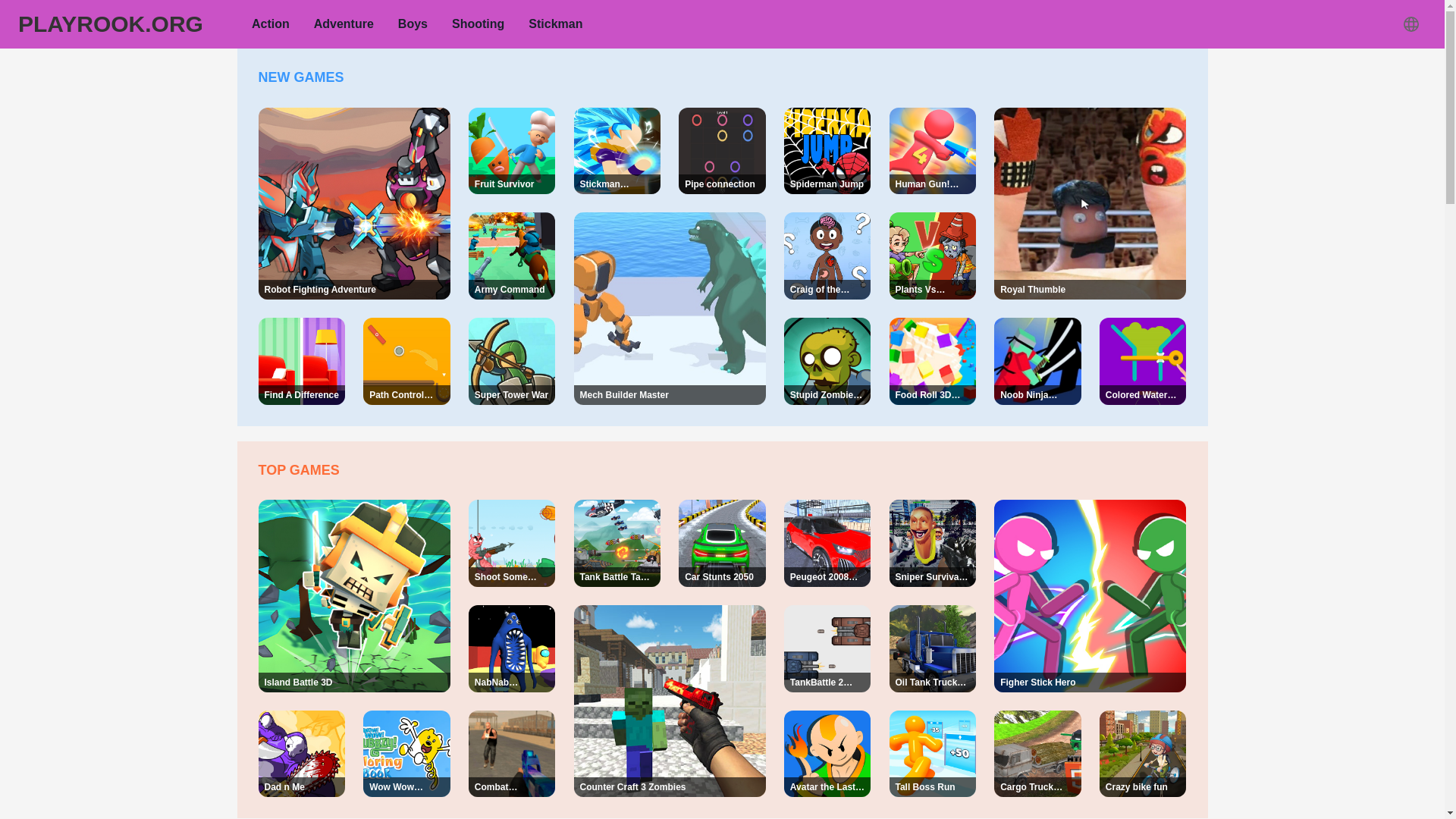Screen dimensions: 1456x819
Task: Open Shoot Some game tile
Action: point(512,543)
